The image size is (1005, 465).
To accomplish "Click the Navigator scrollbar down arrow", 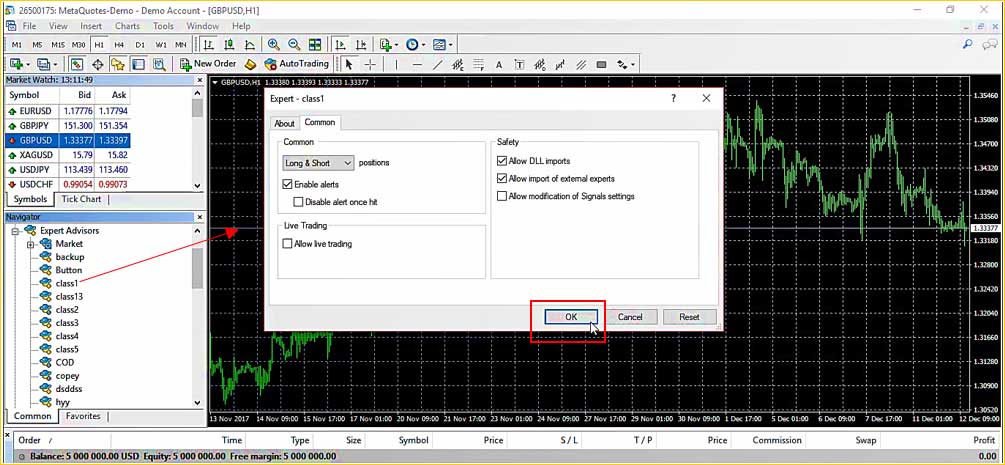I will click(197, 402).
